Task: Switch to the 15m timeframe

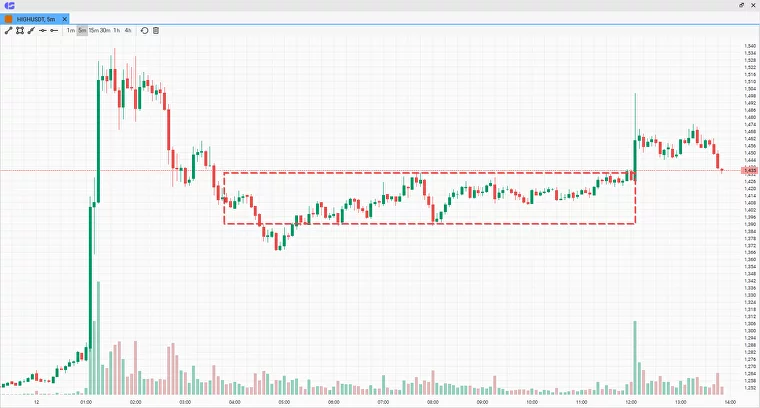Action: [94, 31]
